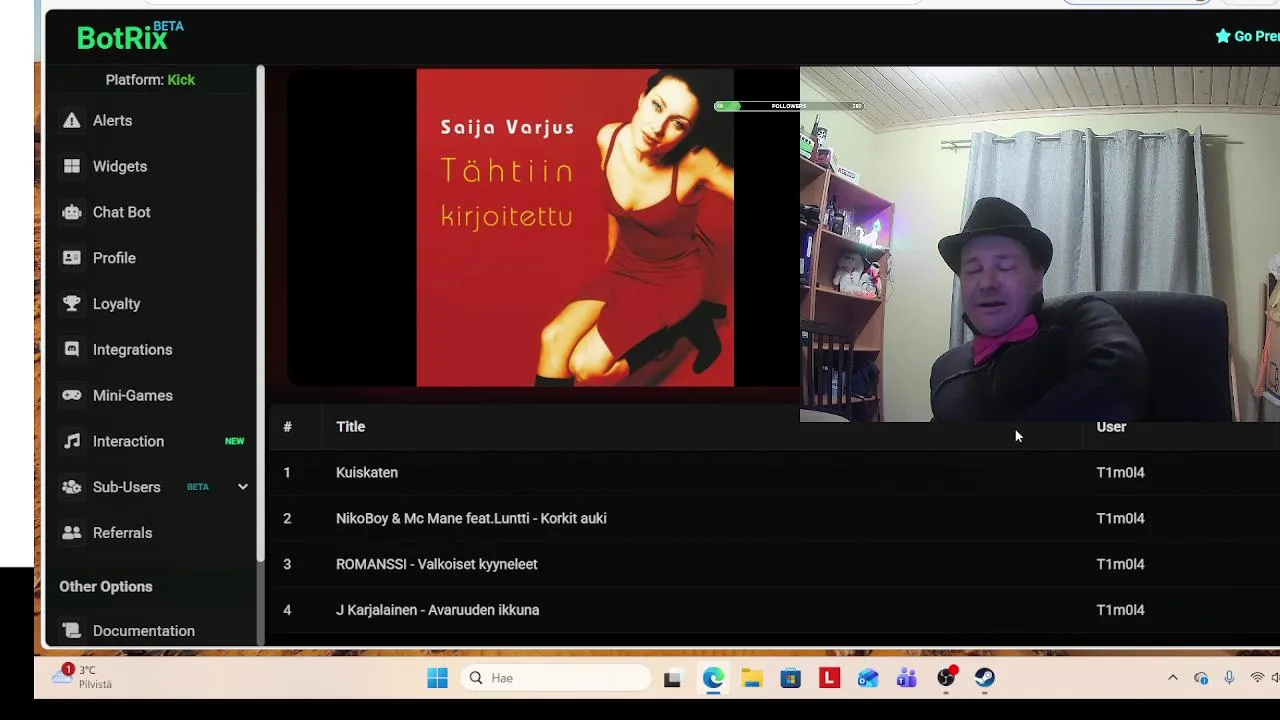The image size is (1280, 720).
Task: Click the microphone tray icon
Action: coord(1229,678)
